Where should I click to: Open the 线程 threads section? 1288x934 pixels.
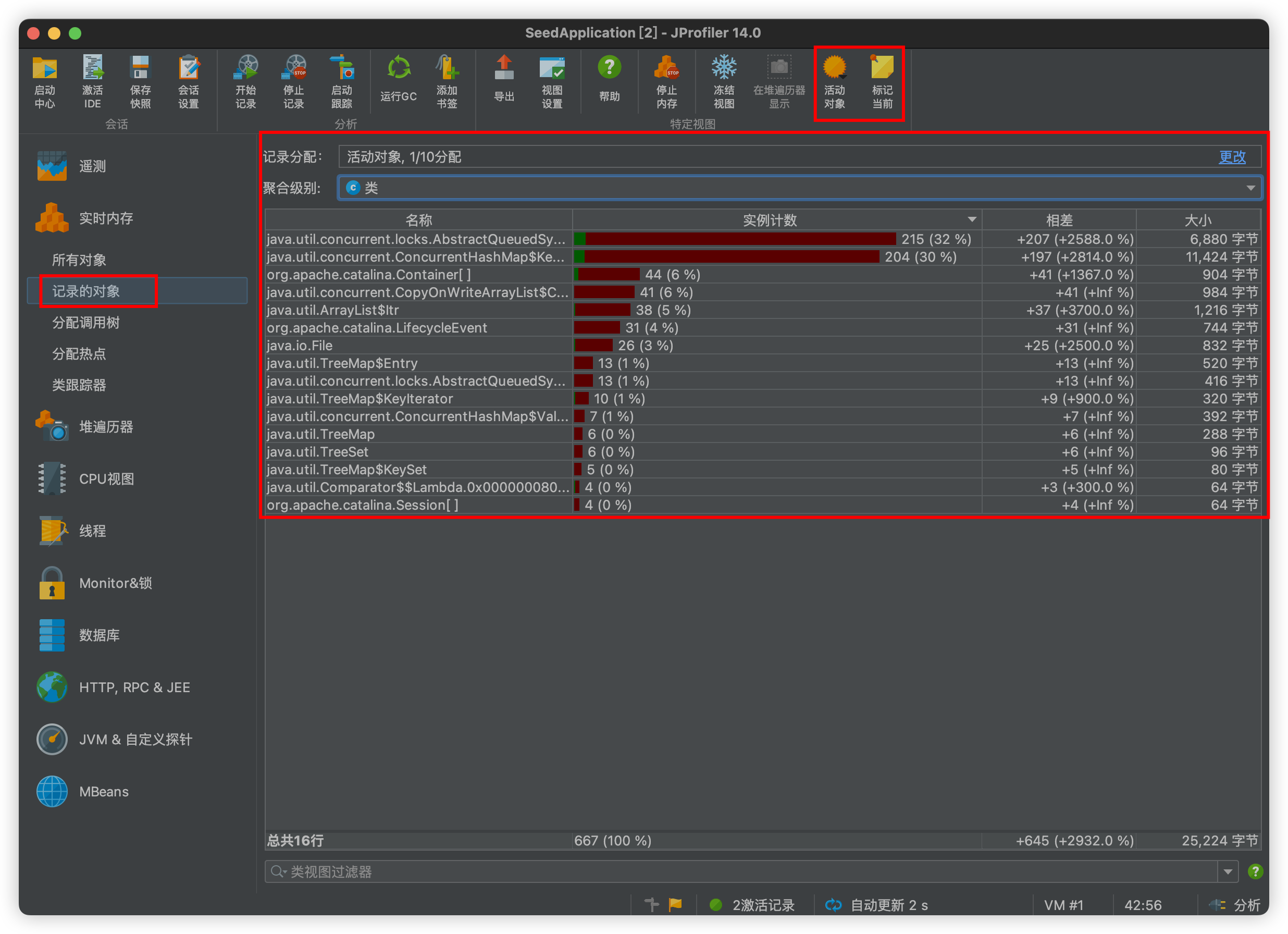pyautogui.click(x=71, y=531)
